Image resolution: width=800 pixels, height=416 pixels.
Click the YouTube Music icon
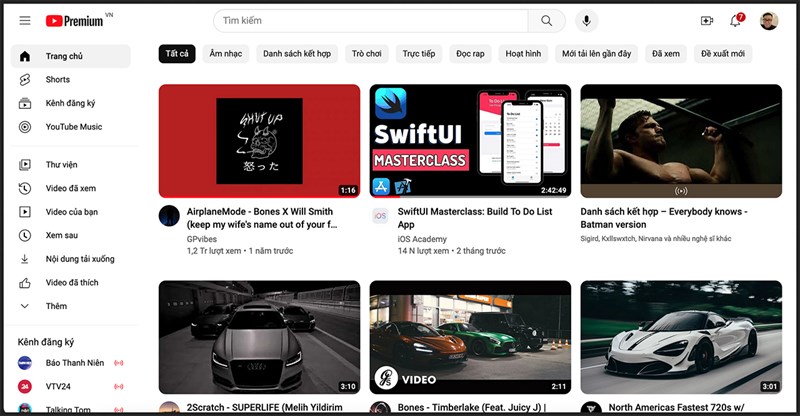coord(25,127)
